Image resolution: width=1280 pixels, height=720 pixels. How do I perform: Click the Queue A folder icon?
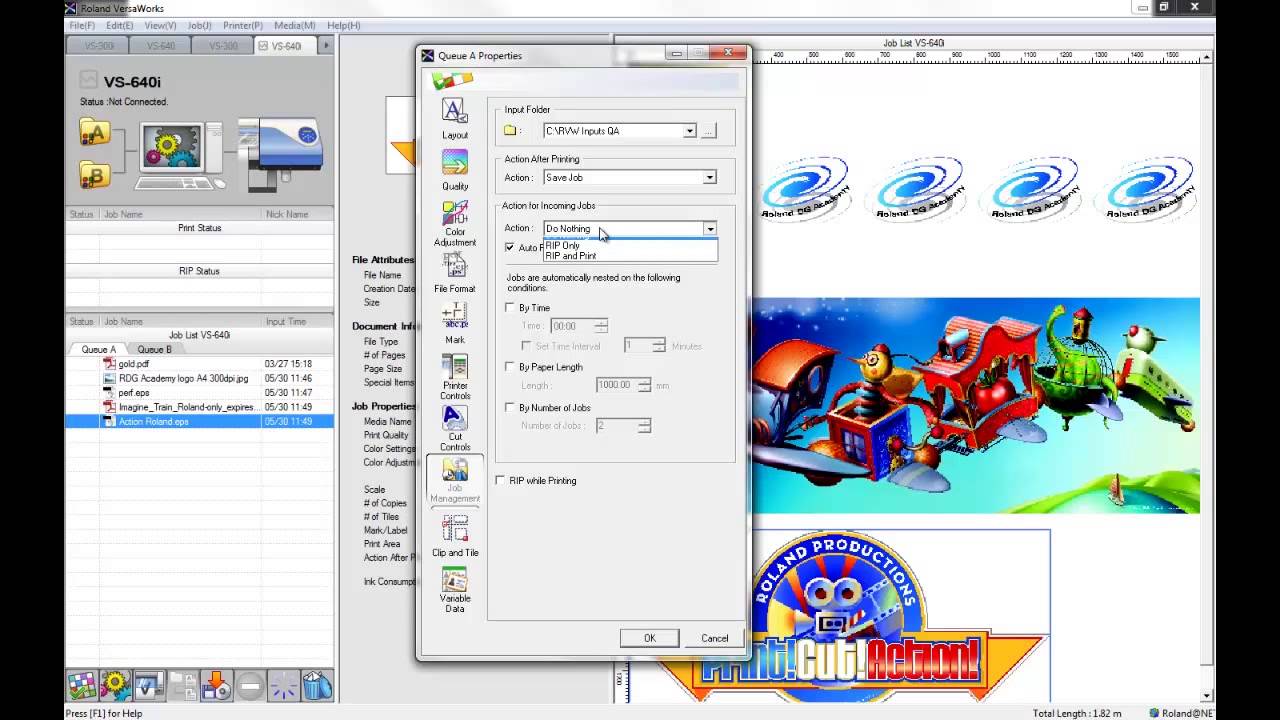tap(95, 132)
